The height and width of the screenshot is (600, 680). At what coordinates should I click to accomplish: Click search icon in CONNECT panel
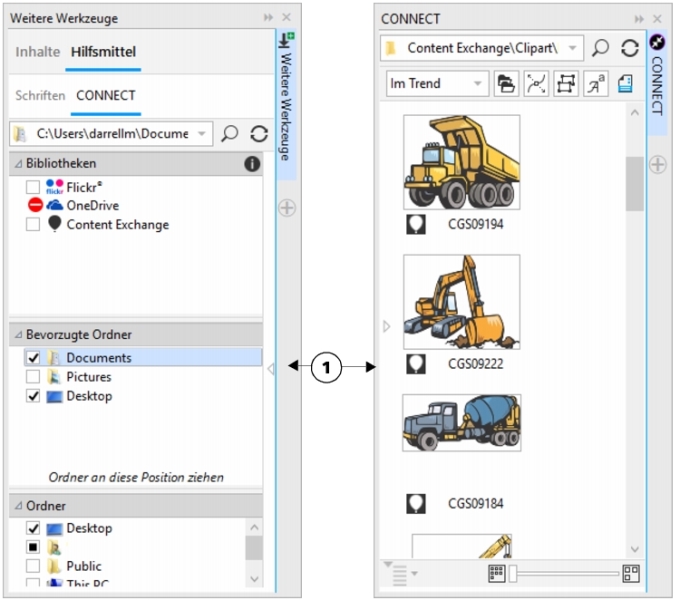click(600, 48)
